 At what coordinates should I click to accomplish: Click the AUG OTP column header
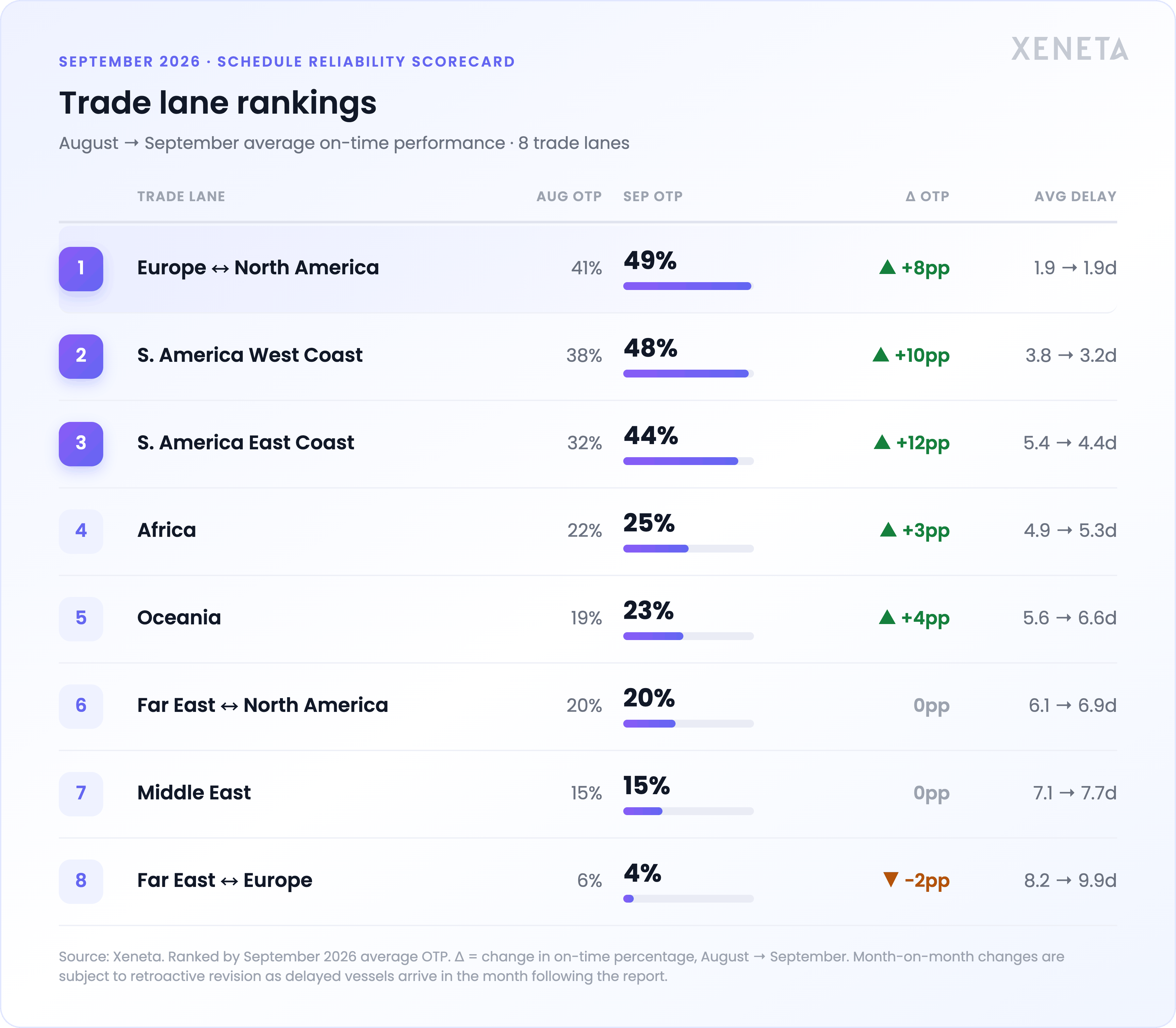[569, 196]
